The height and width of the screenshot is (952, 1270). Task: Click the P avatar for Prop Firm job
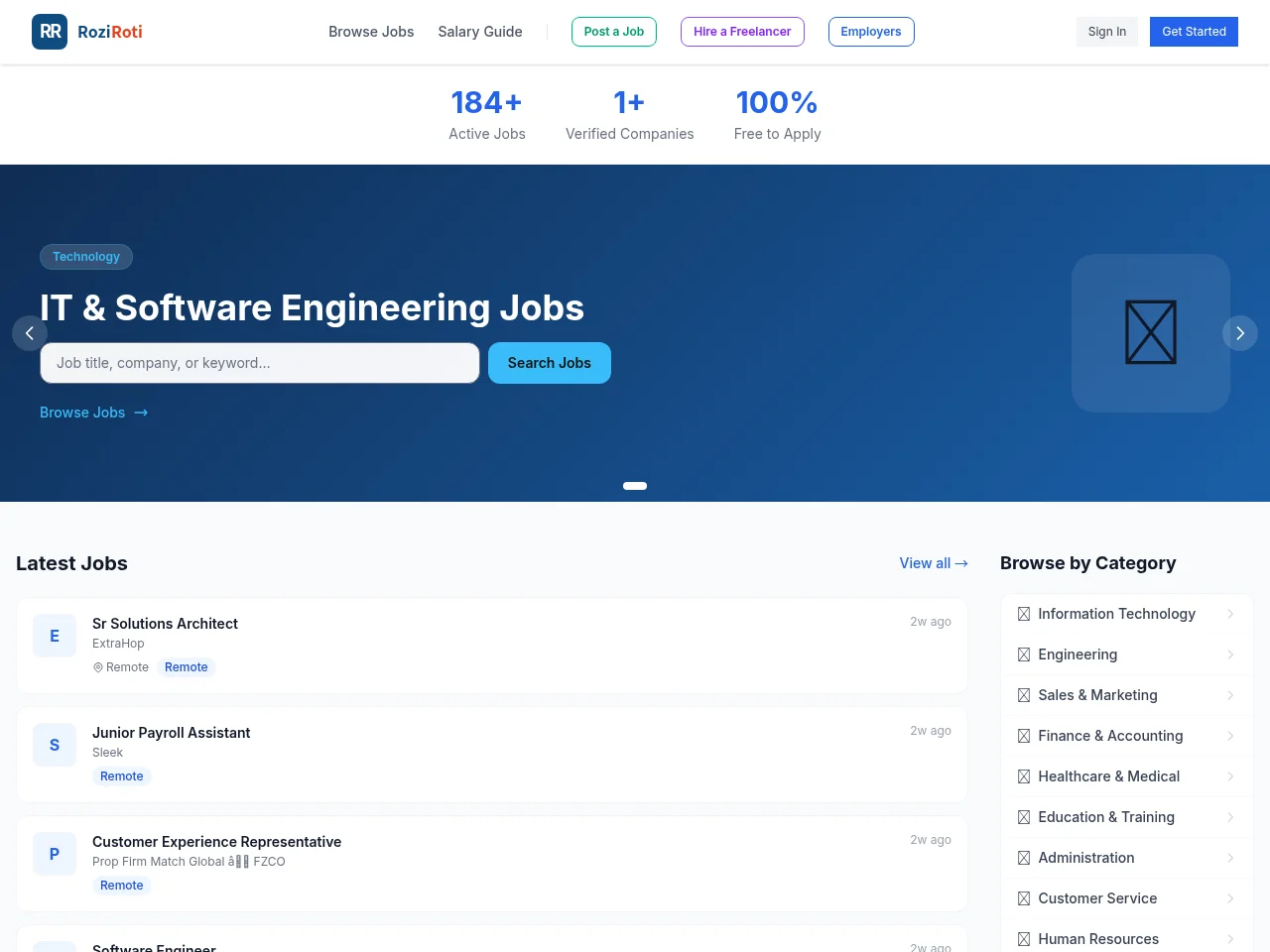tap(55, 854)
